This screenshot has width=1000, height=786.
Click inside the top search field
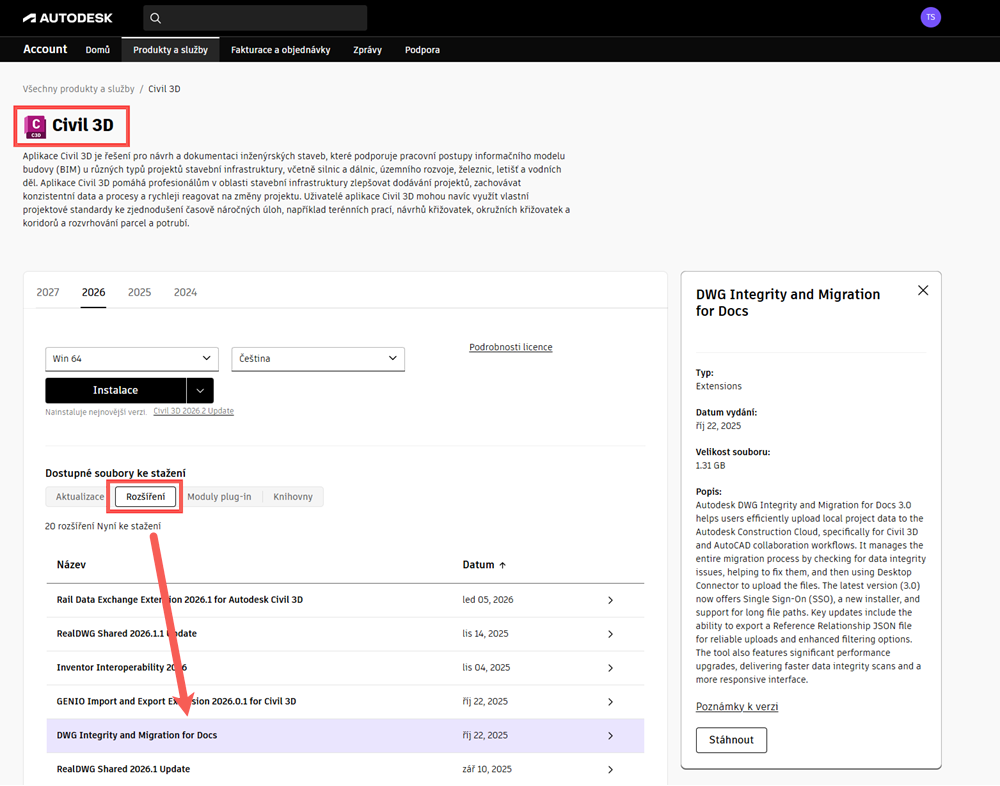[x=255, y=18]
